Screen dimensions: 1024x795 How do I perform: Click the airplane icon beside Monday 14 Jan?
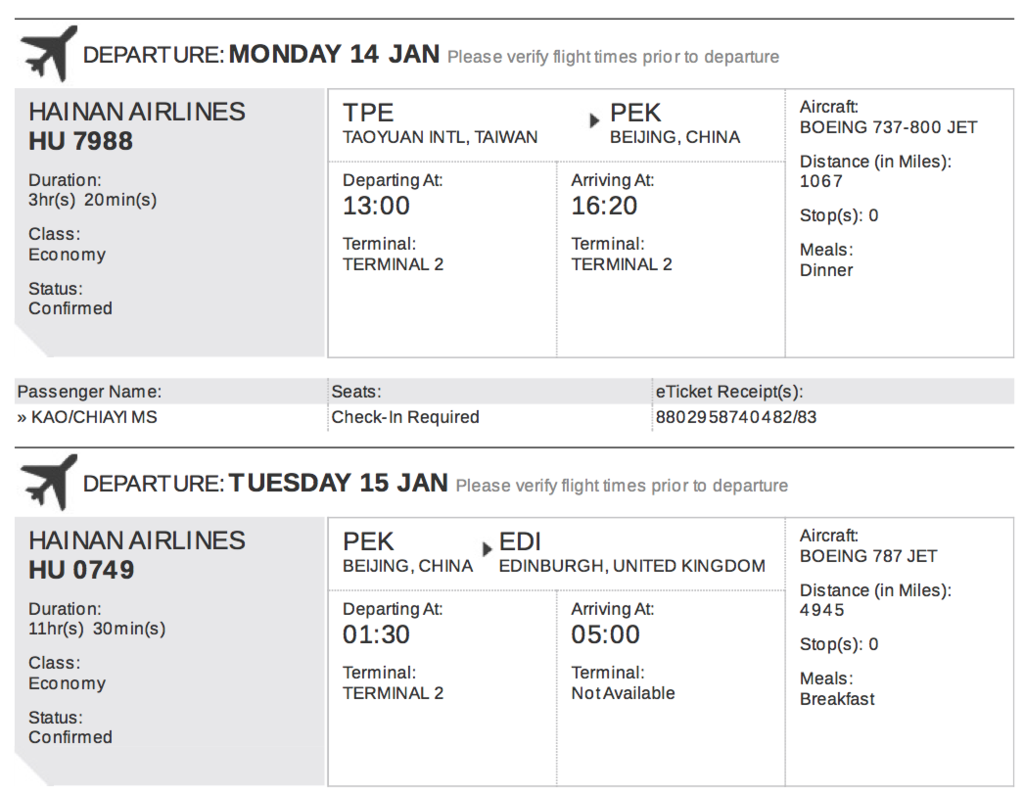point(49,54)
